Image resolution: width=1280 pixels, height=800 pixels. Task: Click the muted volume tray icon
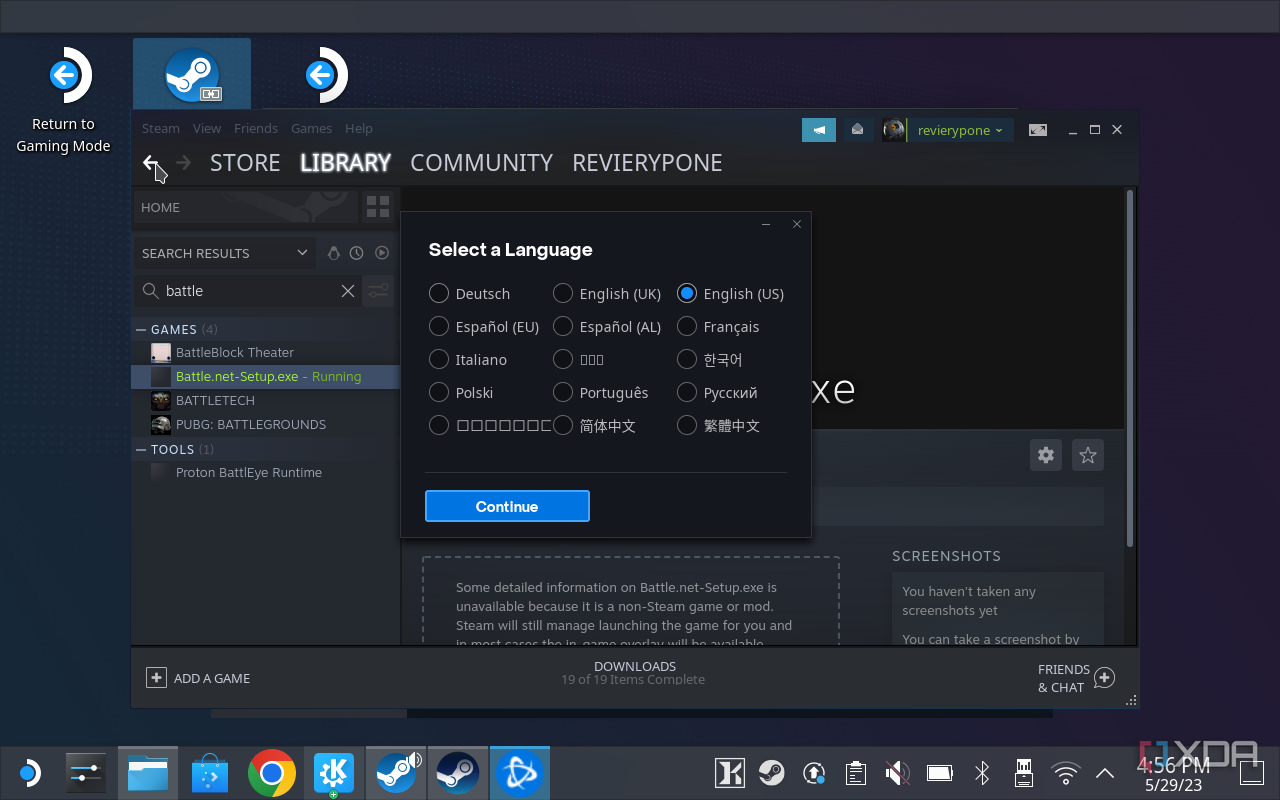(x=897, y=773)
